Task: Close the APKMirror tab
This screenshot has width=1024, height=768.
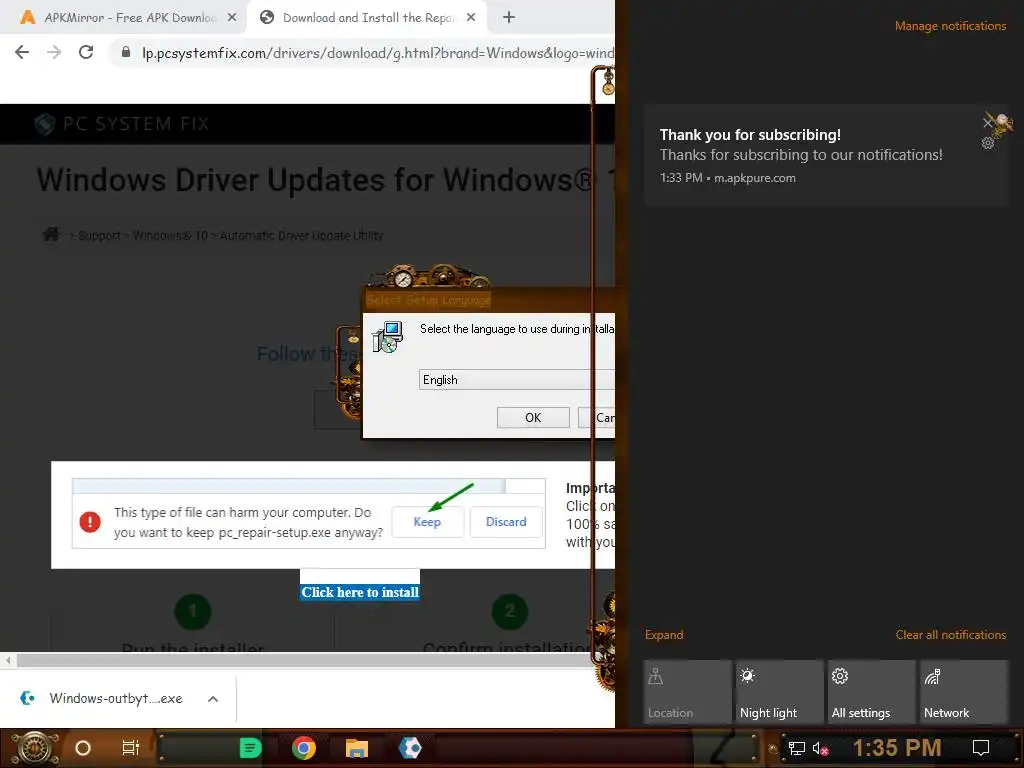Action: (232, 18)
